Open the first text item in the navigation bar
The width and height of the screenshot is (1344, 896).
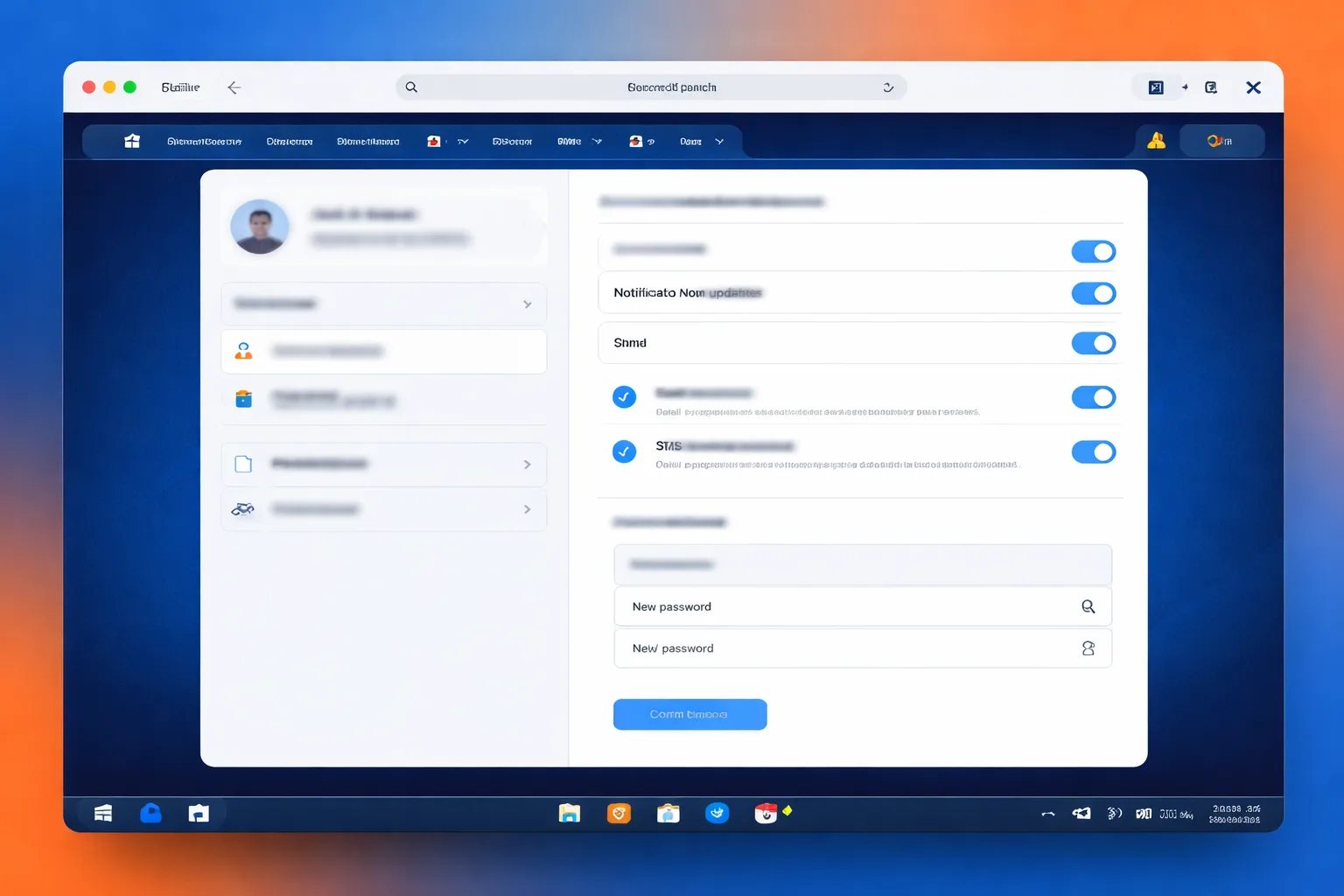204,142
